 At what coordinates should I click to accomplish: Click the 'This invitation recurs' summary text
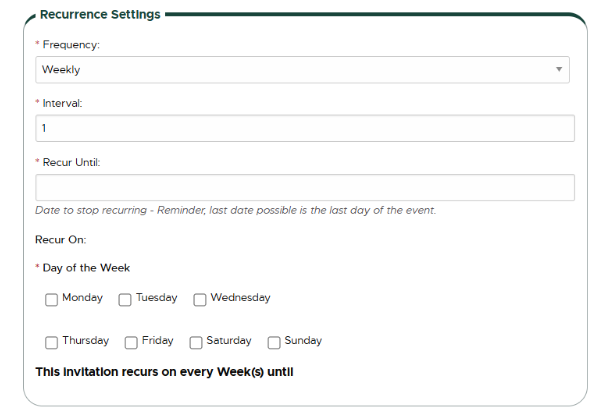[163, 372]
